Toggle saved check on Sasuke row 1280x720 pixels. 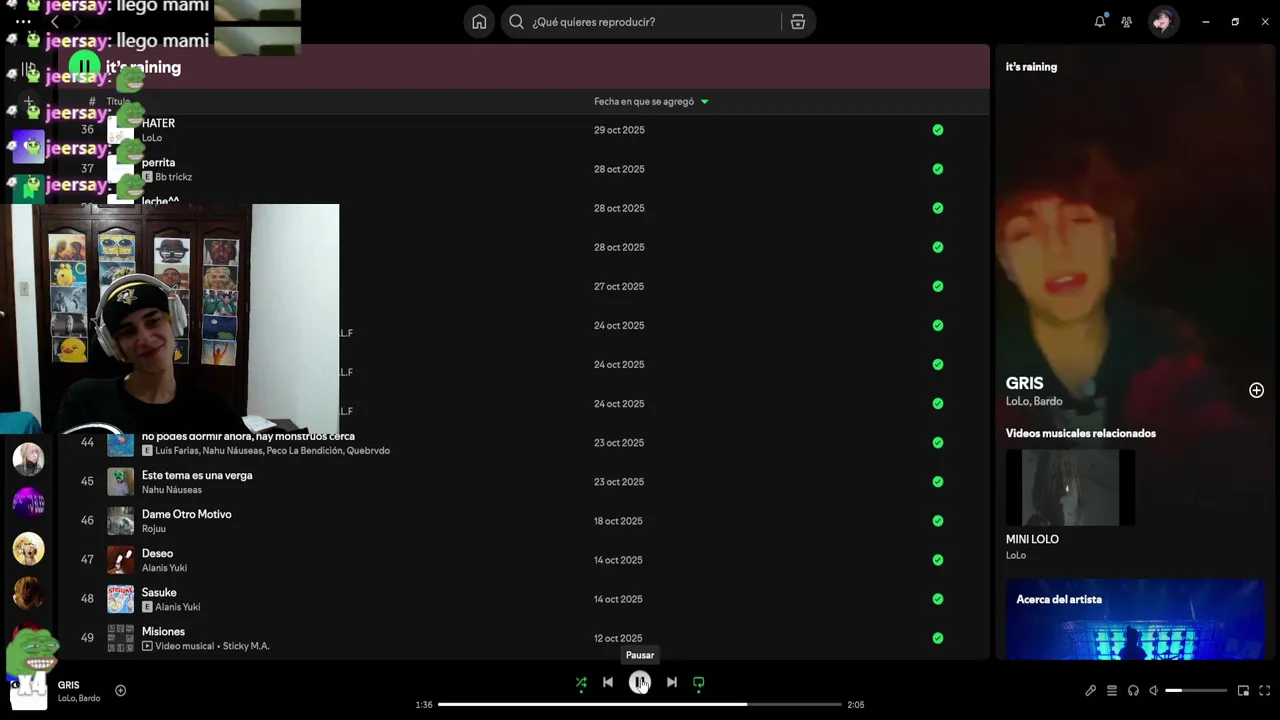coord(938,599)
